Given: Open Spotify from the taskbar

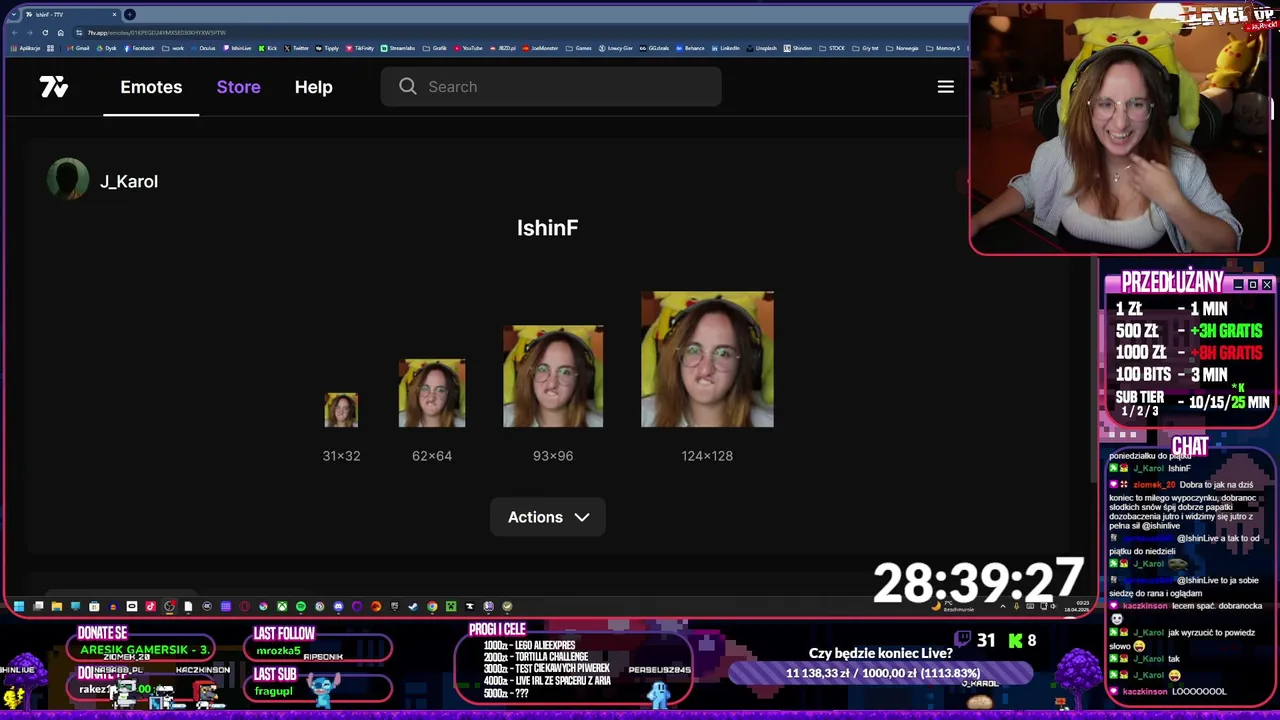Looking at the screenshot, I should tap(301, 606).
